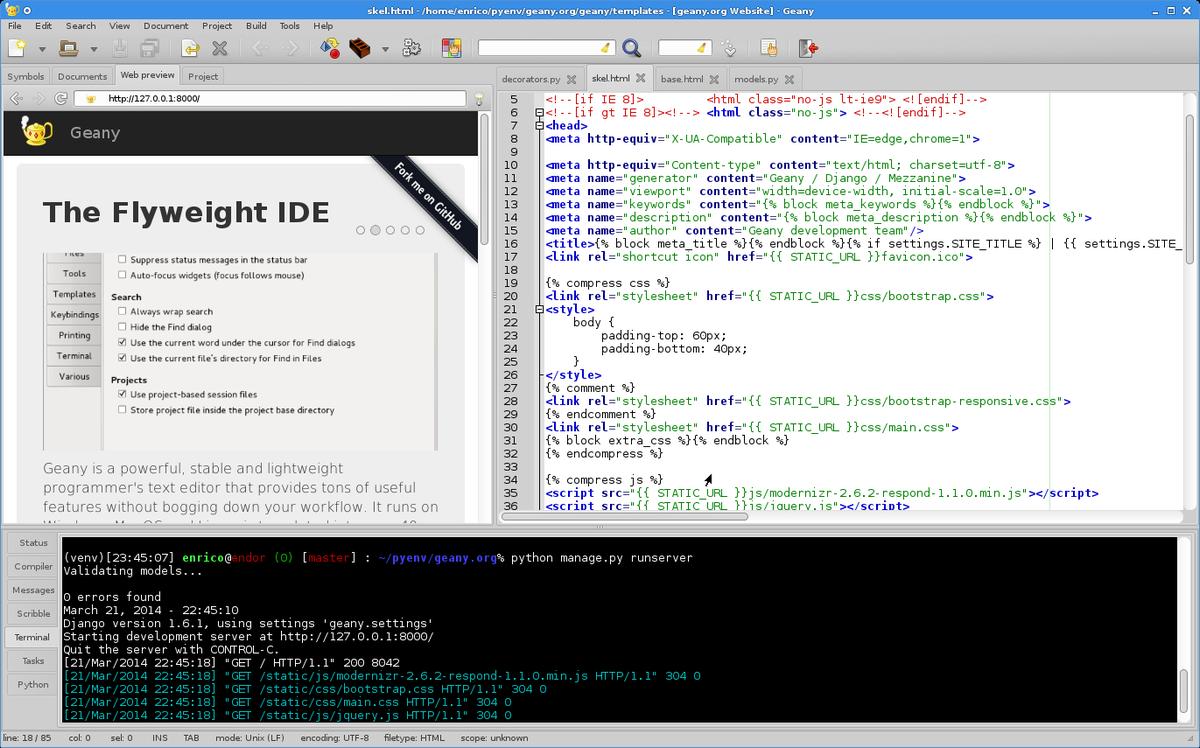
Task: Click the Run/Execute gears icon
Action: [410, 47]
